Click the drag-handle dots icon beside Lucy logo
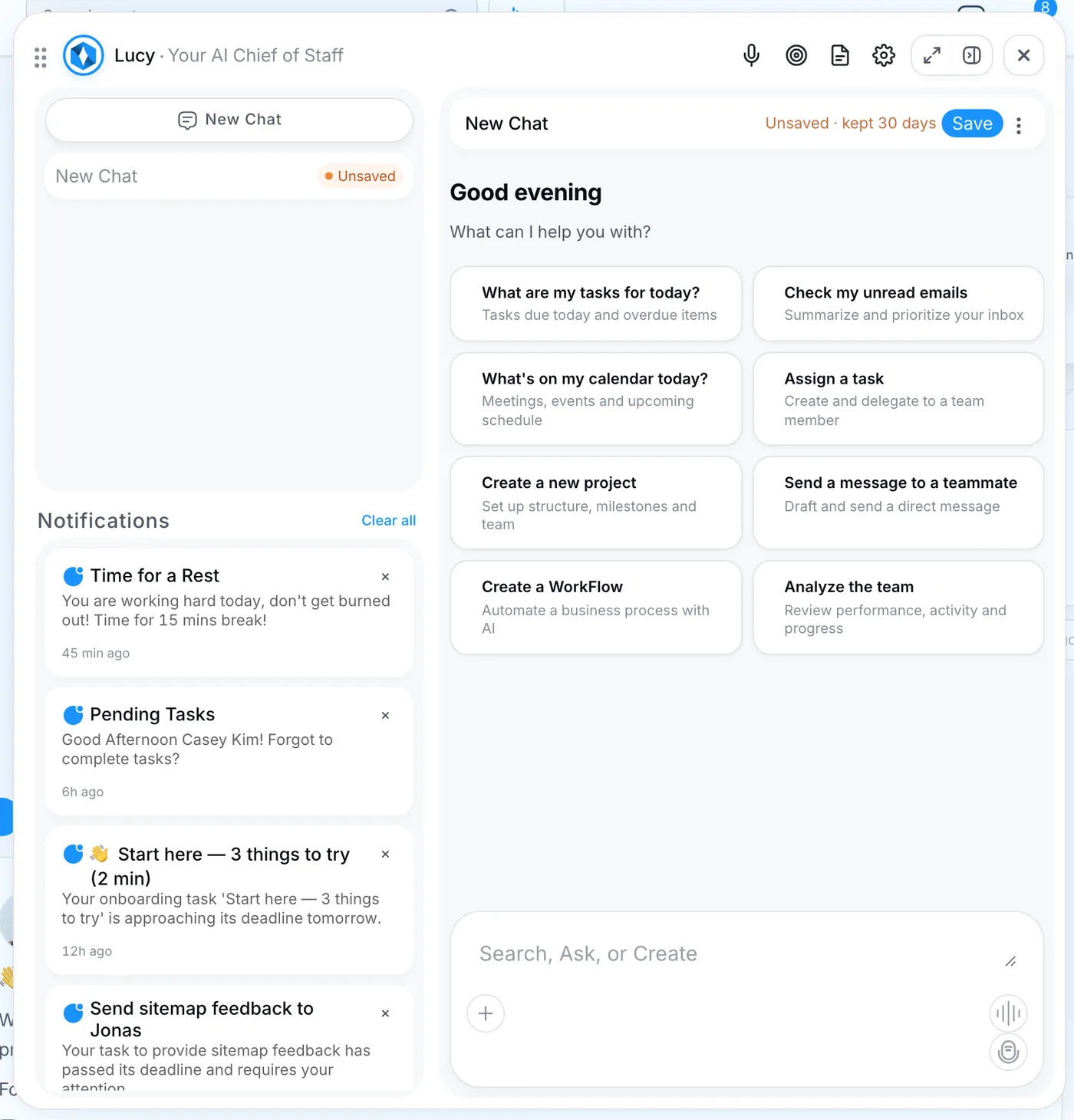 pyautogui.click(x=41, y=58)
